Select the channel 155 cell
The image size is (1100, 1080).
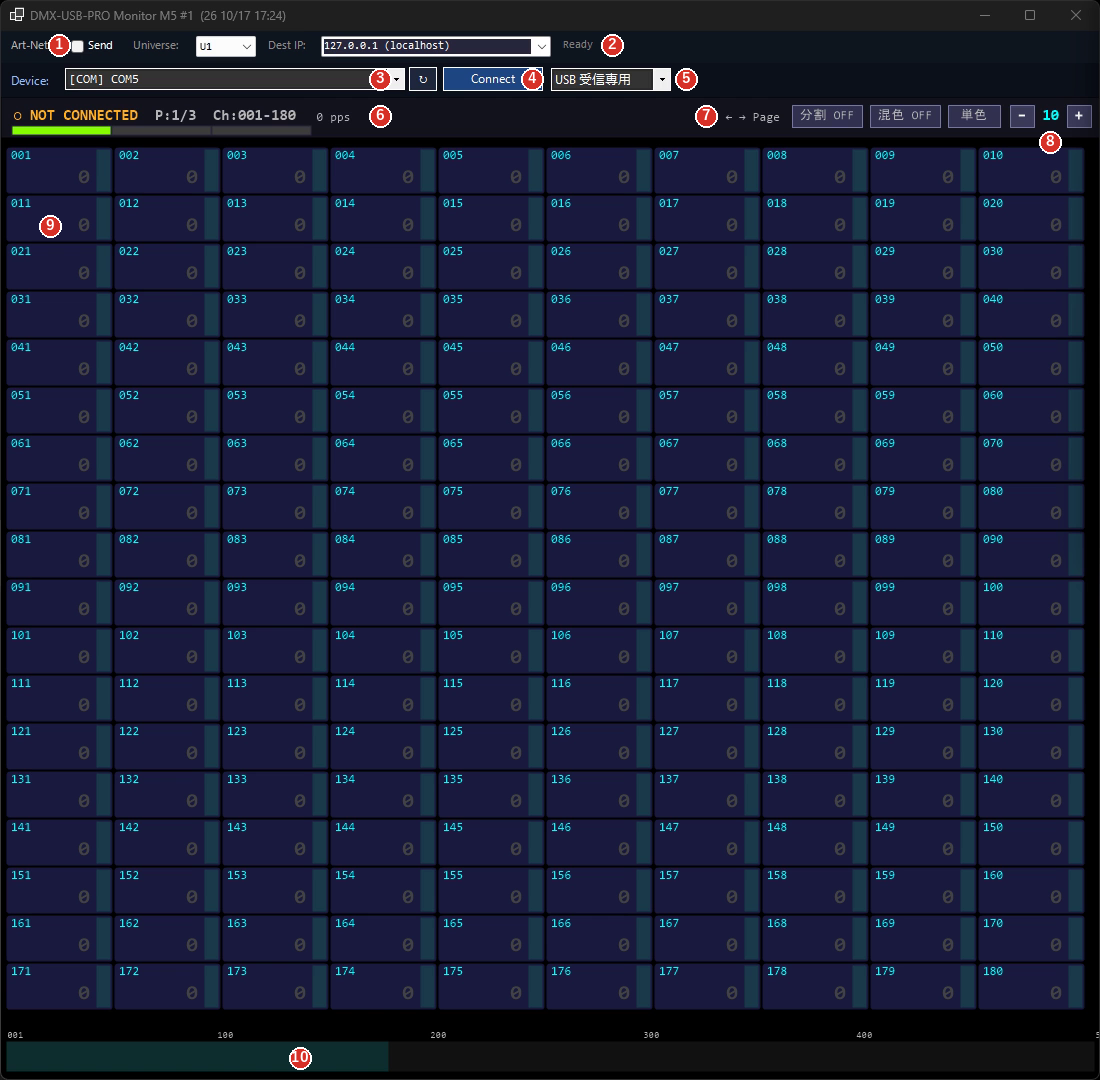click(491, 891)
